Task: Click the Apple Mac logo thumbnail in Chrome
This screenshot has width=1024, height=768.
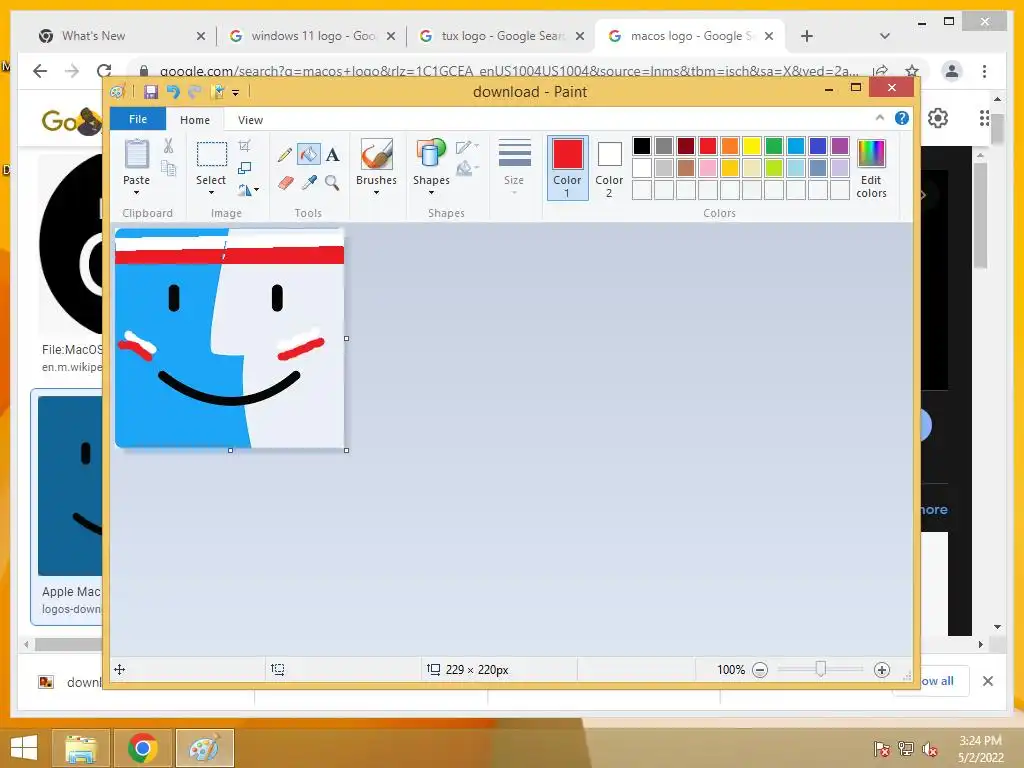Action: click(71, 485)
